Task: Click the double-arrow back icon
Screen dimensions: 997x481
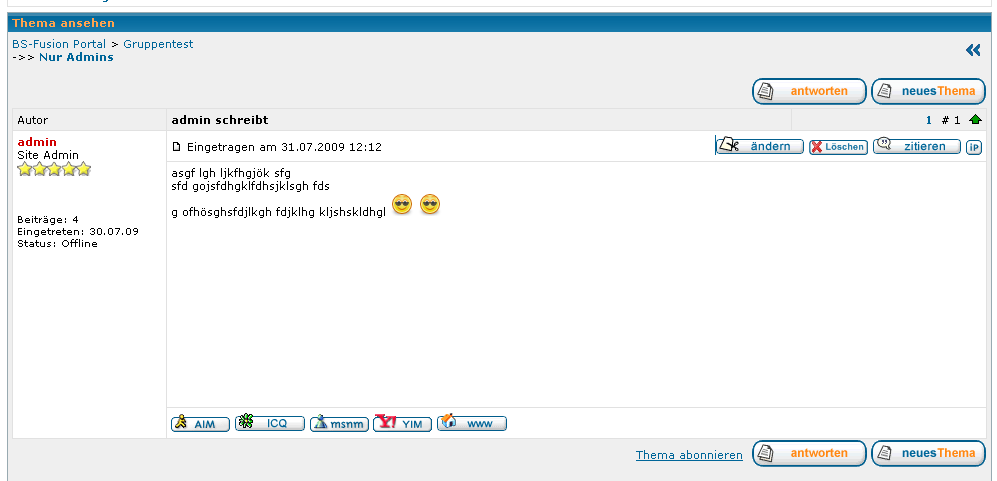Action: (x=973, y=50)
